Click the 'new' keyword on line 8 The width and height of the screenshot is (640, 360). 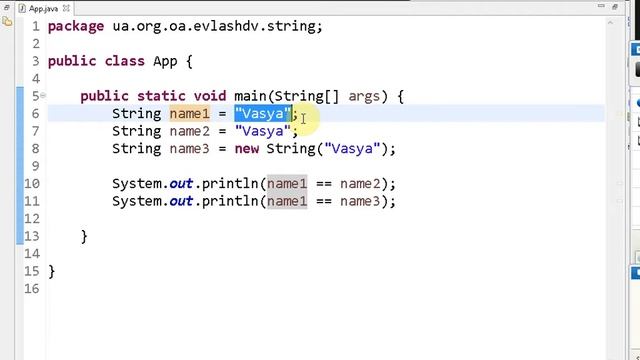(247, 149)
